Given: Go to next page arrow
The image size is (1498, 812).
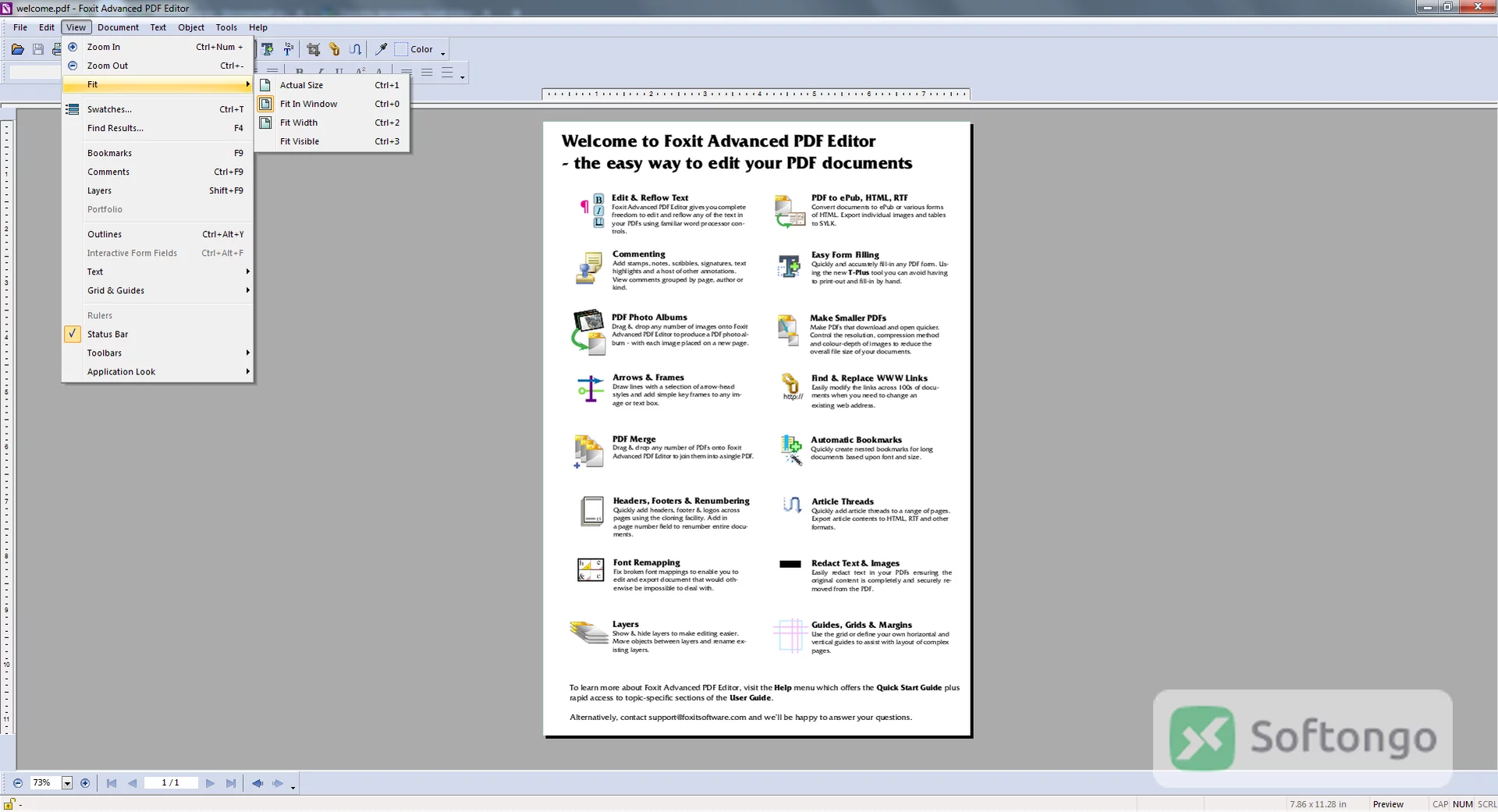Looking at the screenshot, I should [210, 783].
